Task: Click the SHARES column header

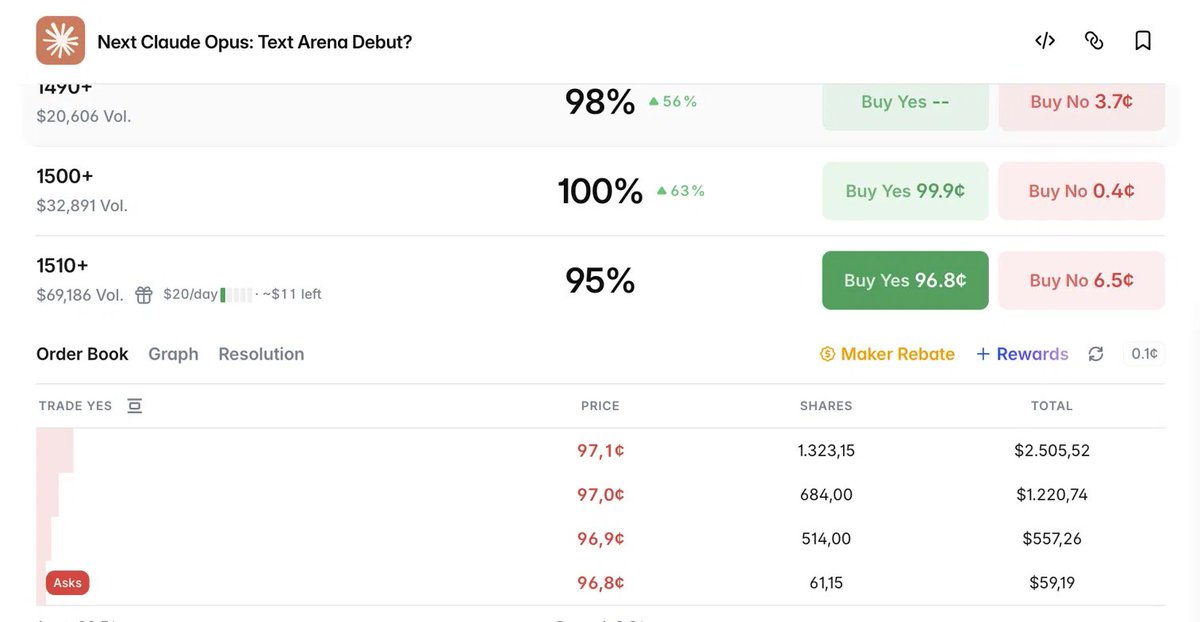Action: (826, 406)
